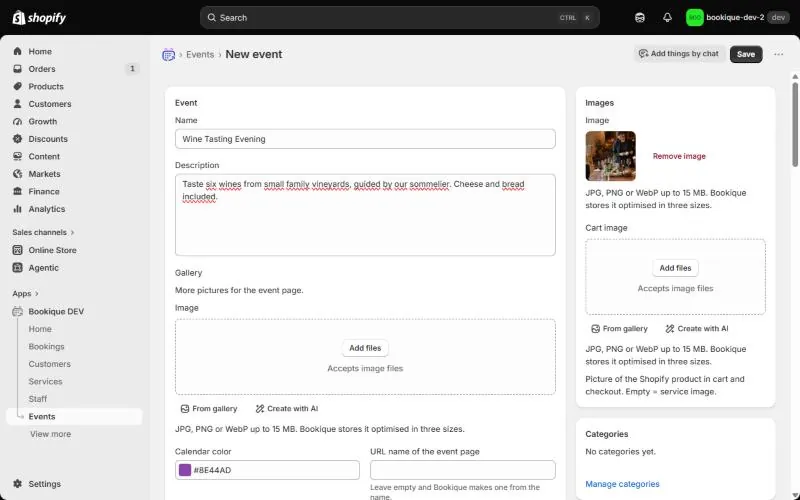
Task: Click View more in the sidebar
Action: pyautogui.click(x=51, y=434)
